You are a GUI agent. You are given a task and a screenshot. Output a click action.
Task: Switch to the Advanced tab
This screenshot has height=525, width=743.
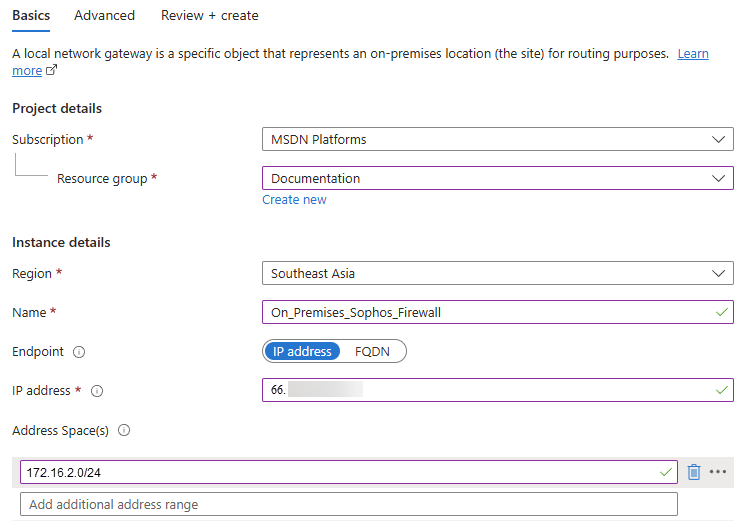(104, 15)
